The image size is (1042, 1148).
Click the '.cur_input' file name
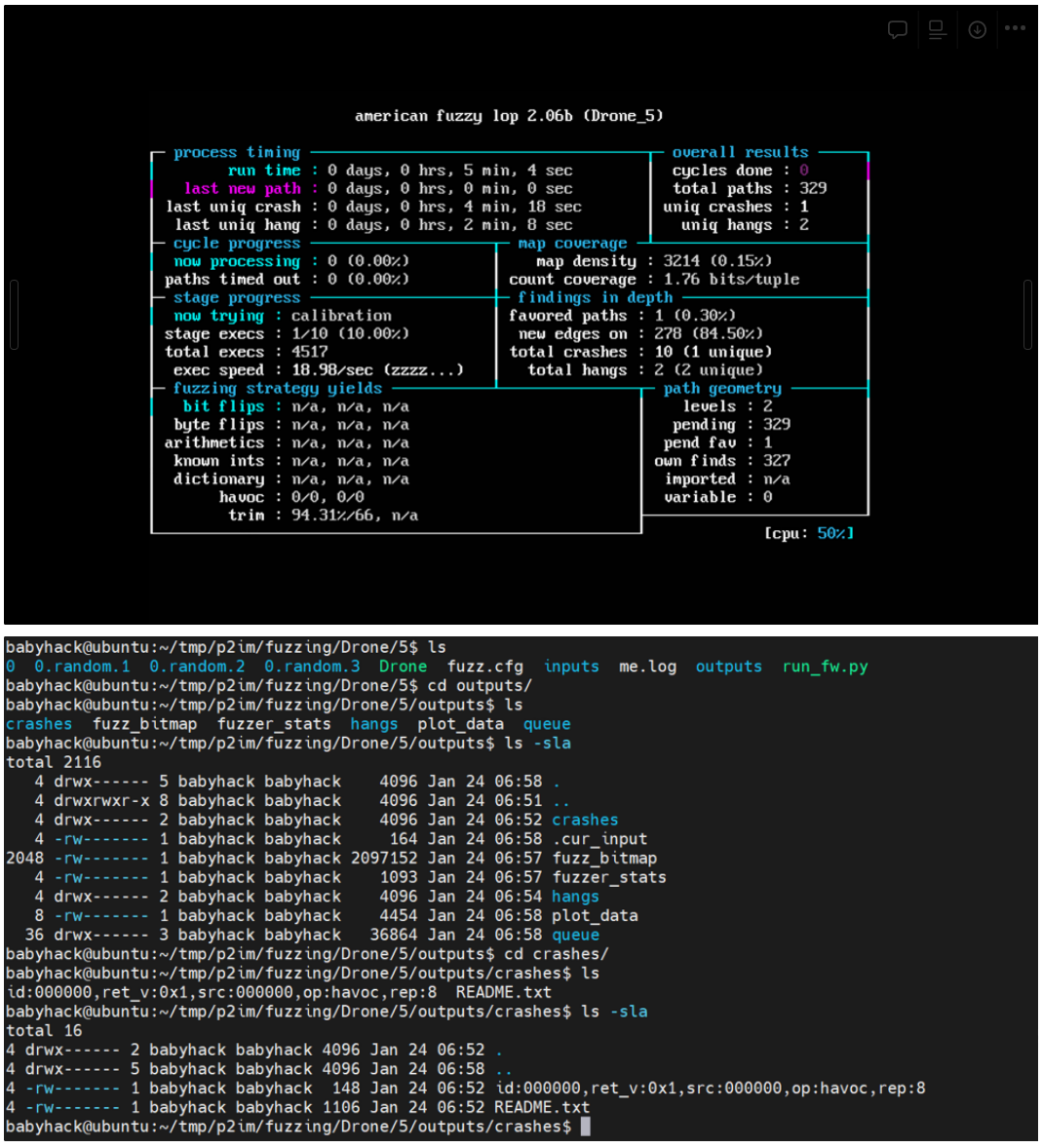[599, 839]
